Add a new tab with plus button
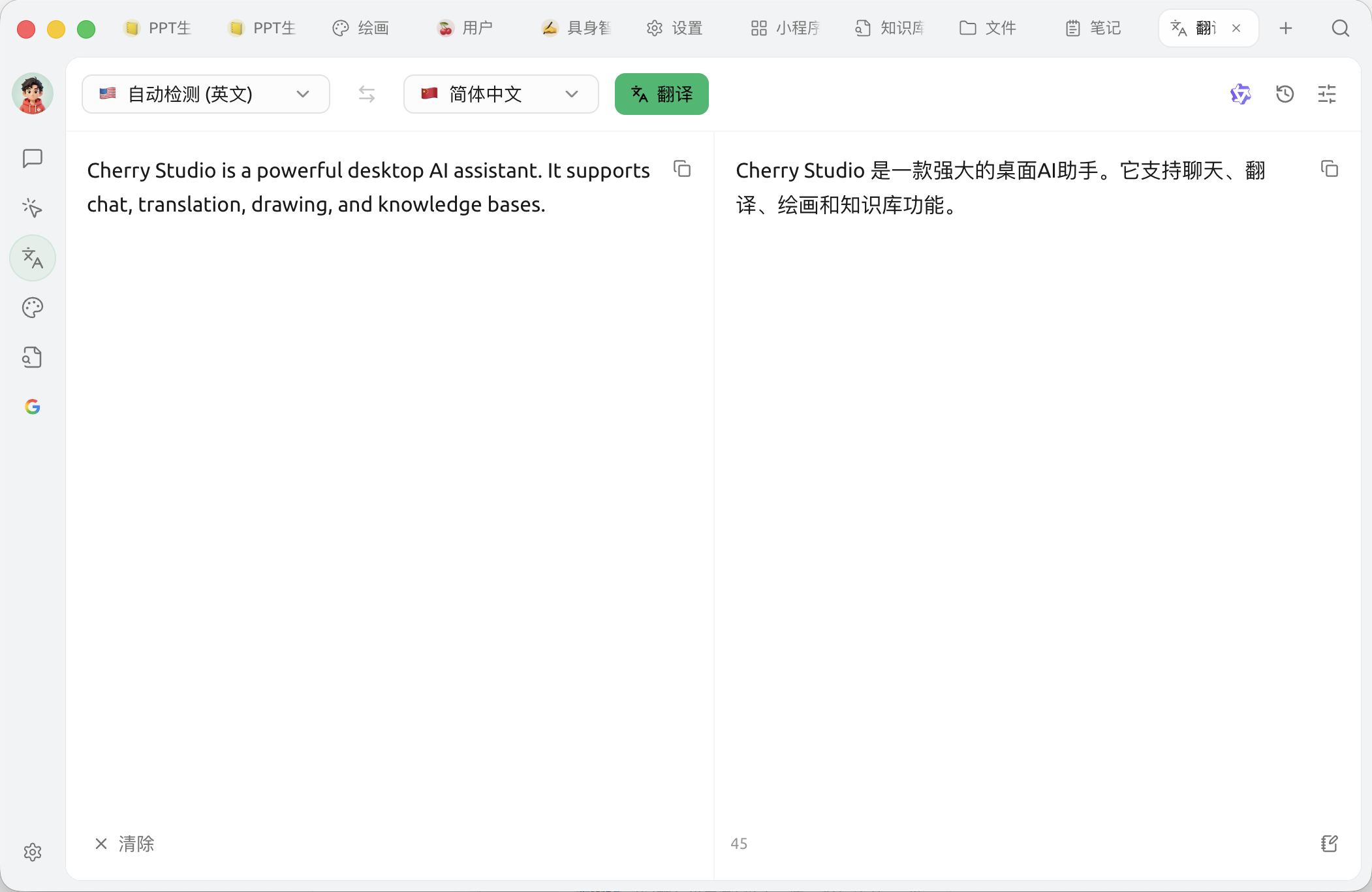This screenshot has width=1372, height=892. (x=1285, y=28)
